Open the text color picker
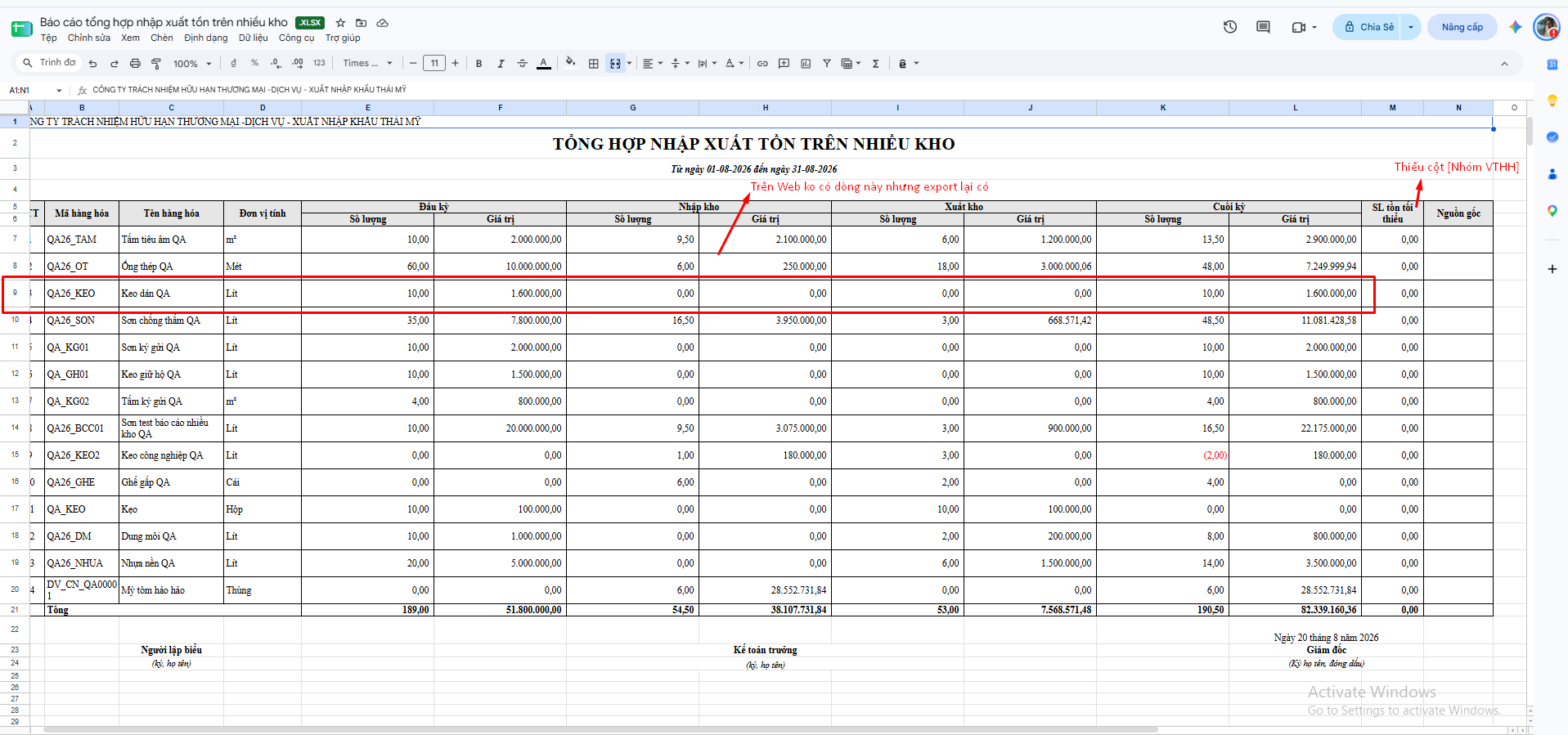Image resolution: width=1568 pixels, height=735 pixels. (544, 63)
